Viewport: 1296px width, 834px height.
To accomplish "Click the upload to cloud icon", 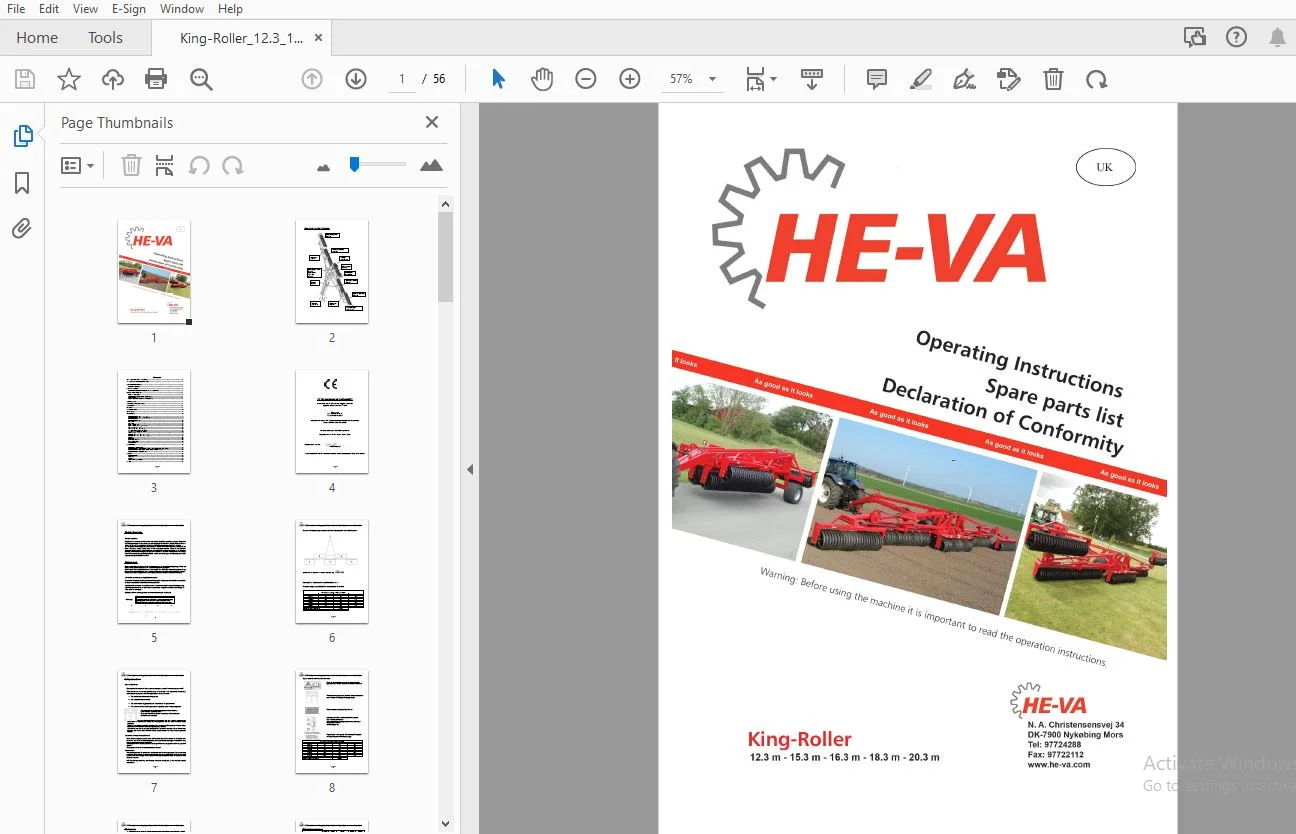I will pyautogui.click(x=113, y=80).
